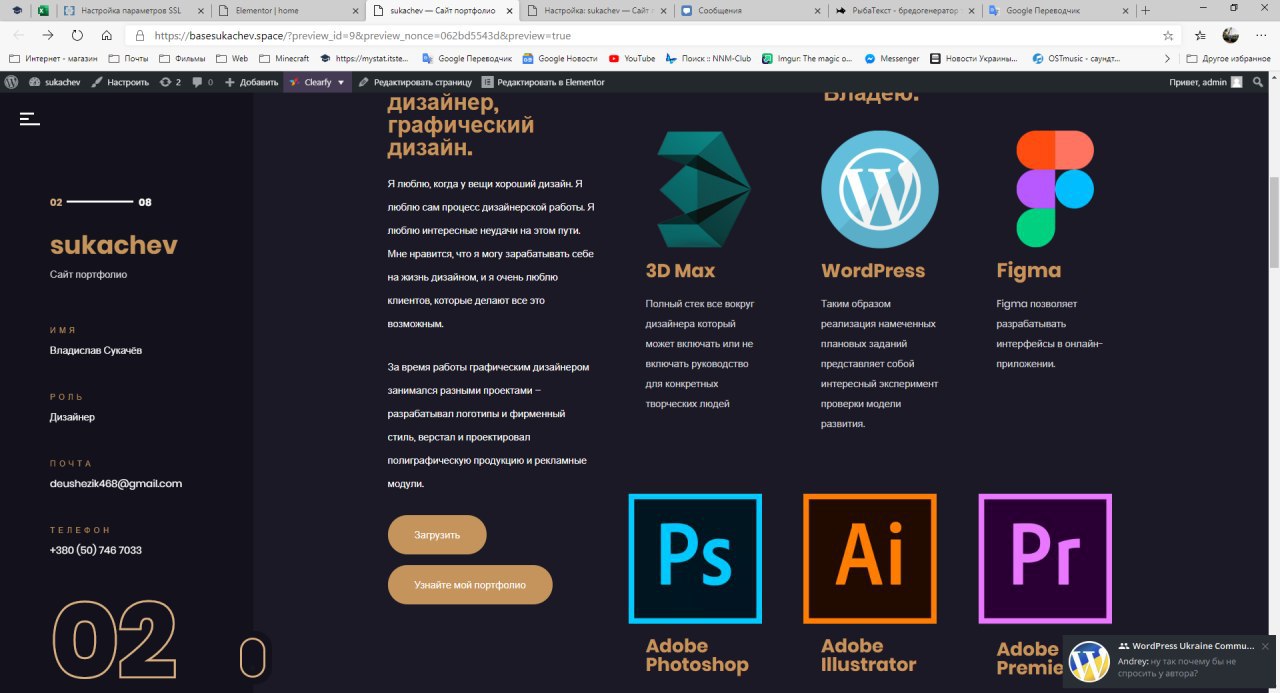
Task: Switch to Настройка: sukachev tab
Action: point(594,10)
